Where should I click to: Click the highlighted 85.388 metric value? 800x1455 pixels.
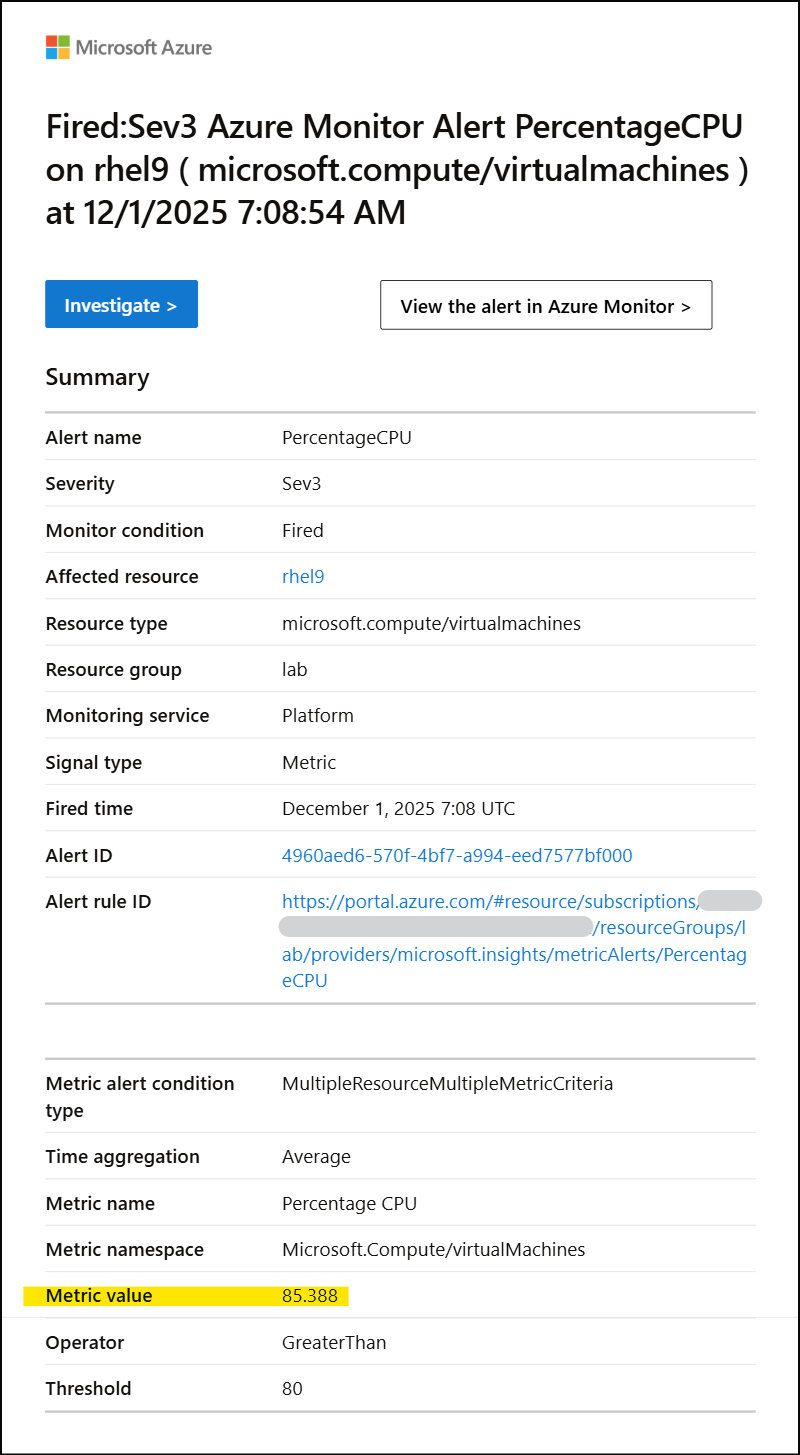coord(310,1296)
